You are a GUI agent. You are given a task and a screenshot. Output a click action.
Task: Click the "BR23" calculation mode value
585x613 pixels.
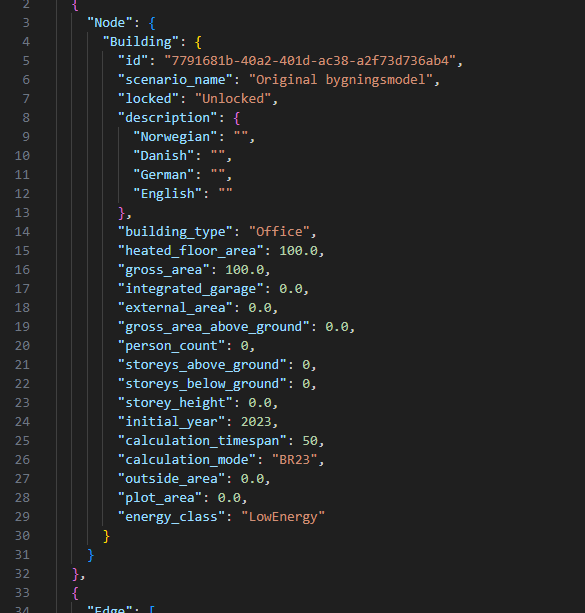point(295,459)
